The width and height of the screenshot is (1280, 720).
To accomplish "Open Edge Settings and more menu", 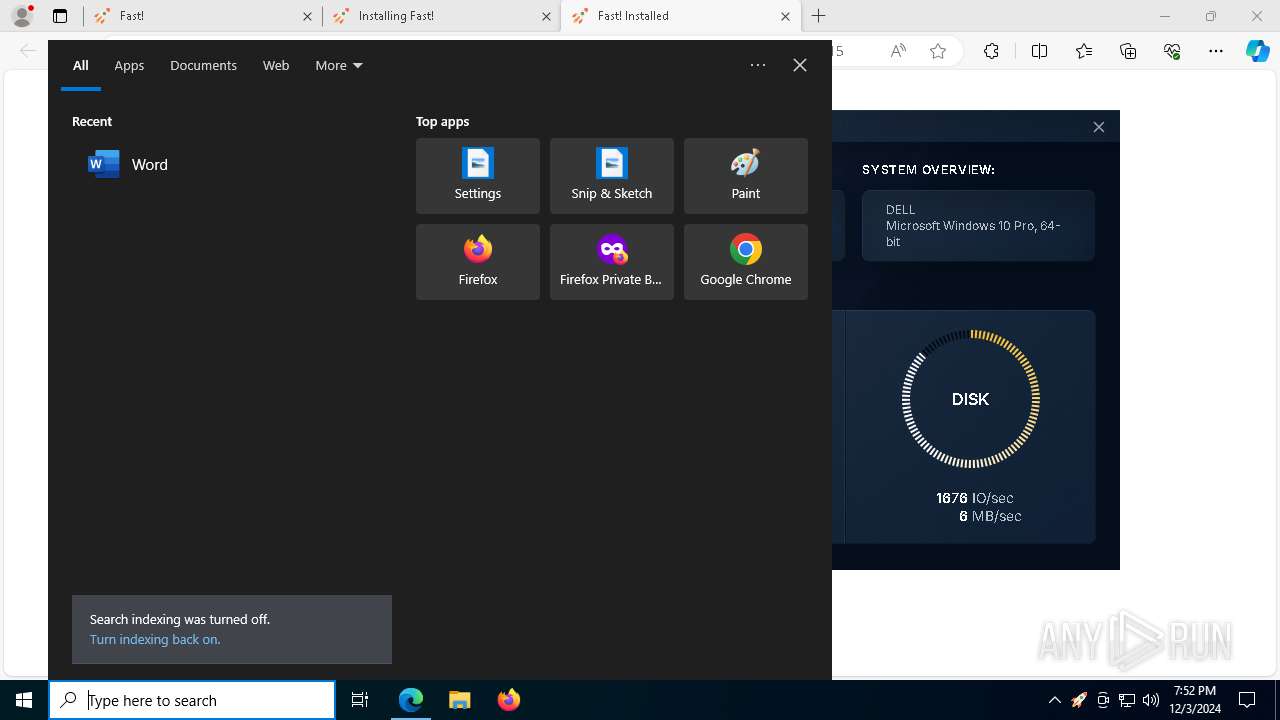I will [1216, 51].
